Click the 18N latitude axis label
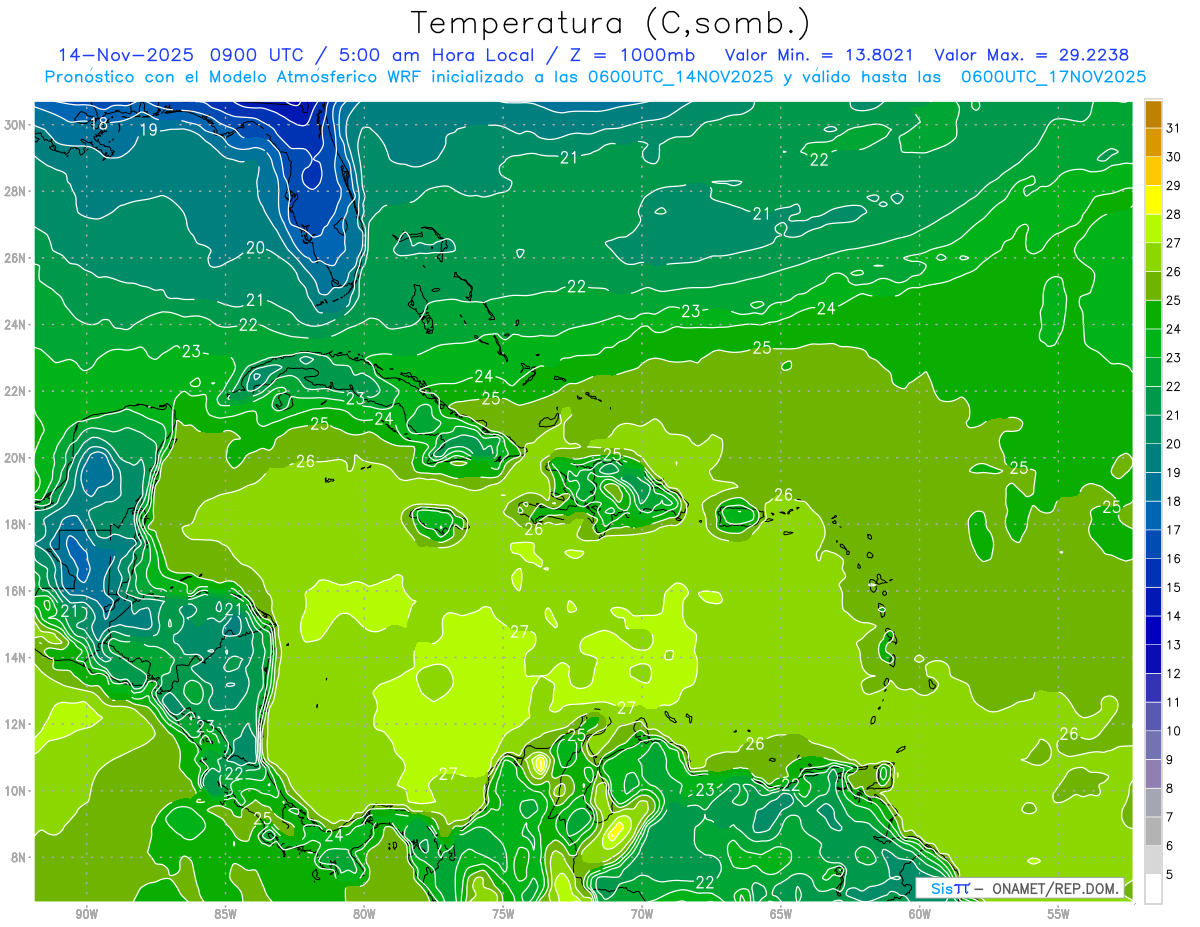This screenshot has width=1200, height=927. (16, 524)
